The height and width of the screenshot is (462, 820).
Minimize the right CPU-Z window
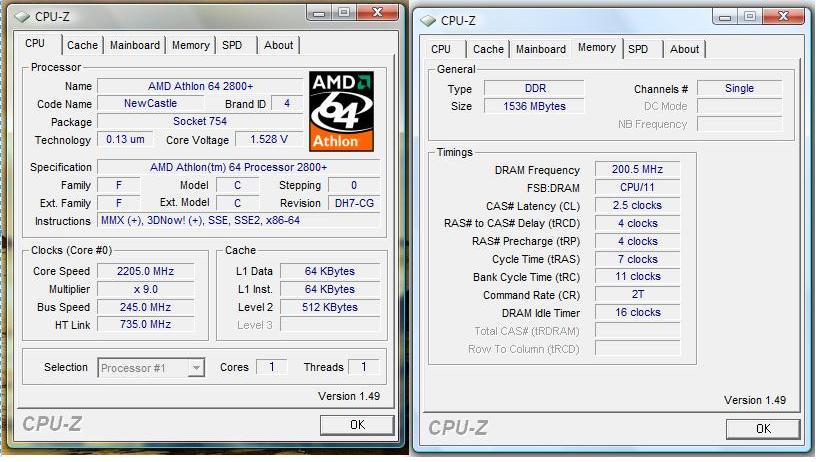pos(725,17)
